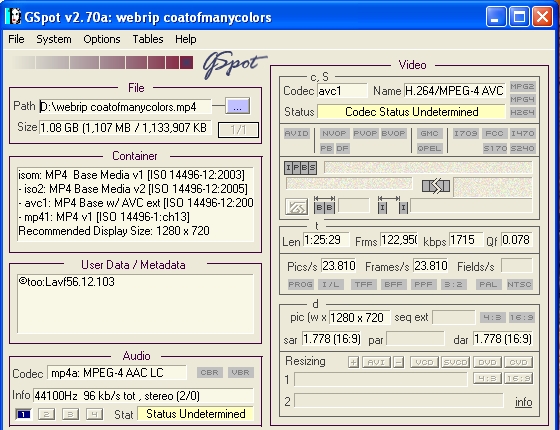560x430 pixels.
Task: Select audio stream 2 button
Action: coord(46,414)
